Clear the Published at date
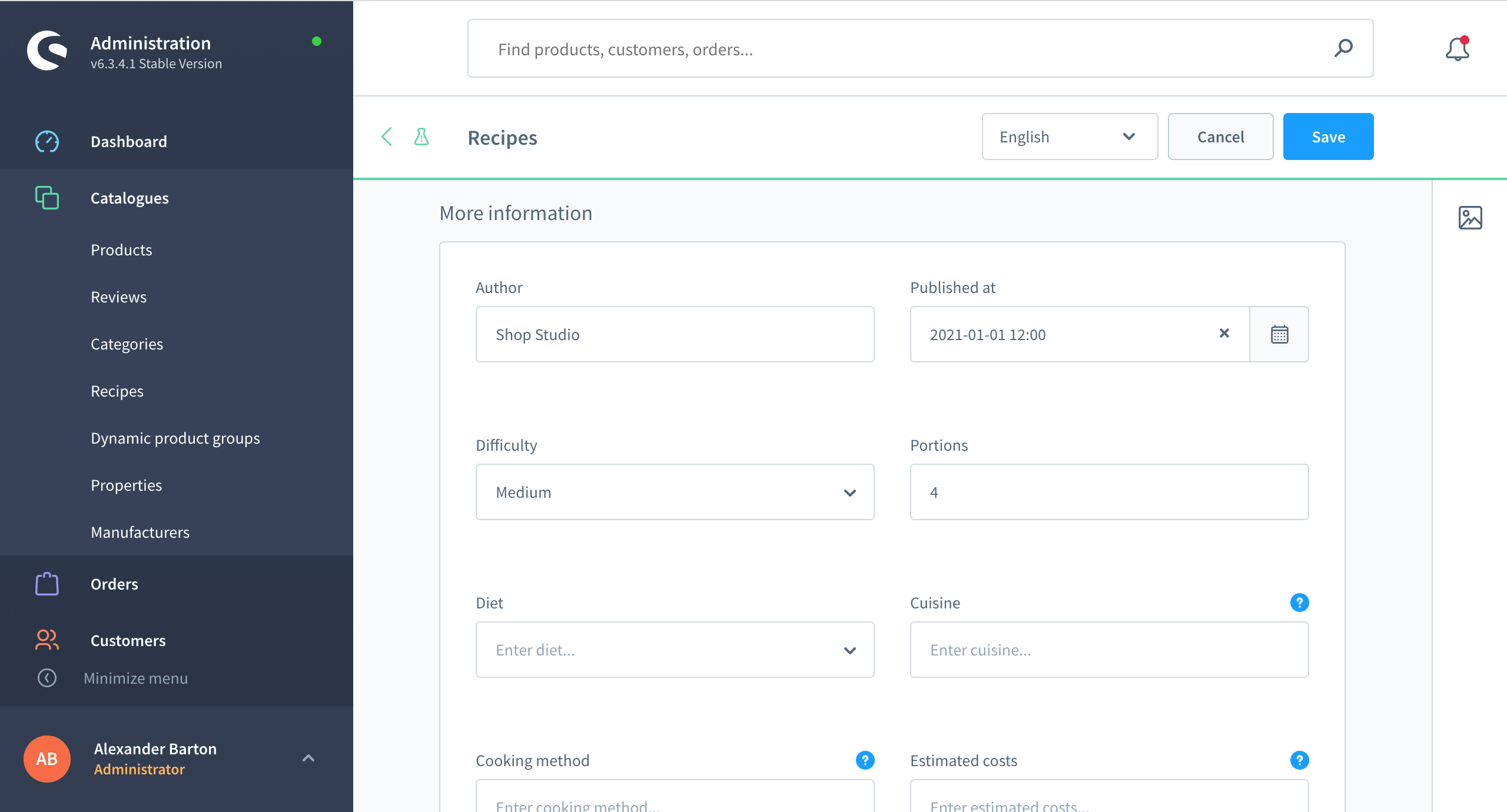Screen dimensions: 1507x812 click(1224, 334)
